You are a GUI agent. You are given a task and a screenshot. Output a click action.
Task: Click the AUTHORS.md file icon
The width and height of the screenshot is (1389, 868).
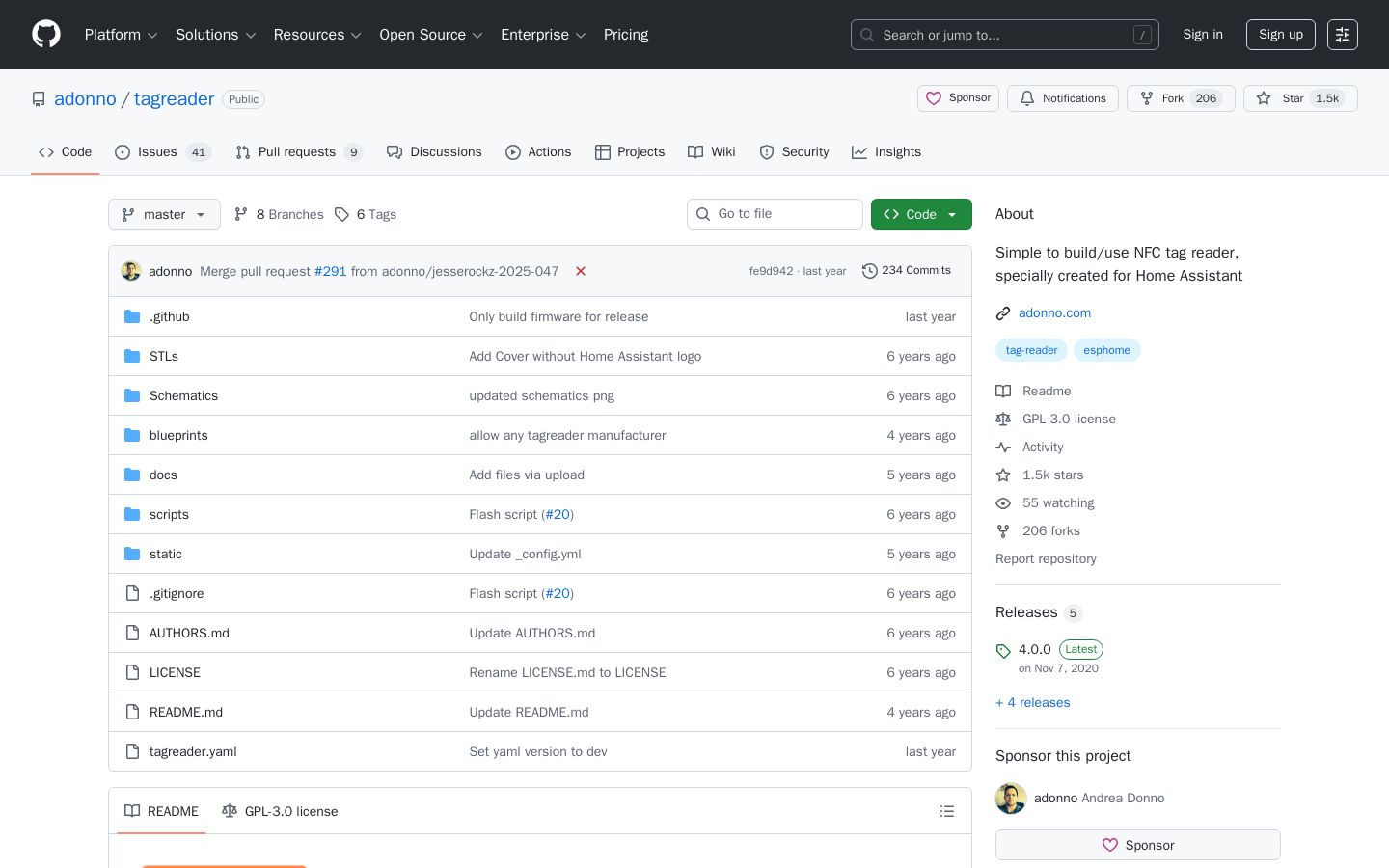tap(132, 633)
